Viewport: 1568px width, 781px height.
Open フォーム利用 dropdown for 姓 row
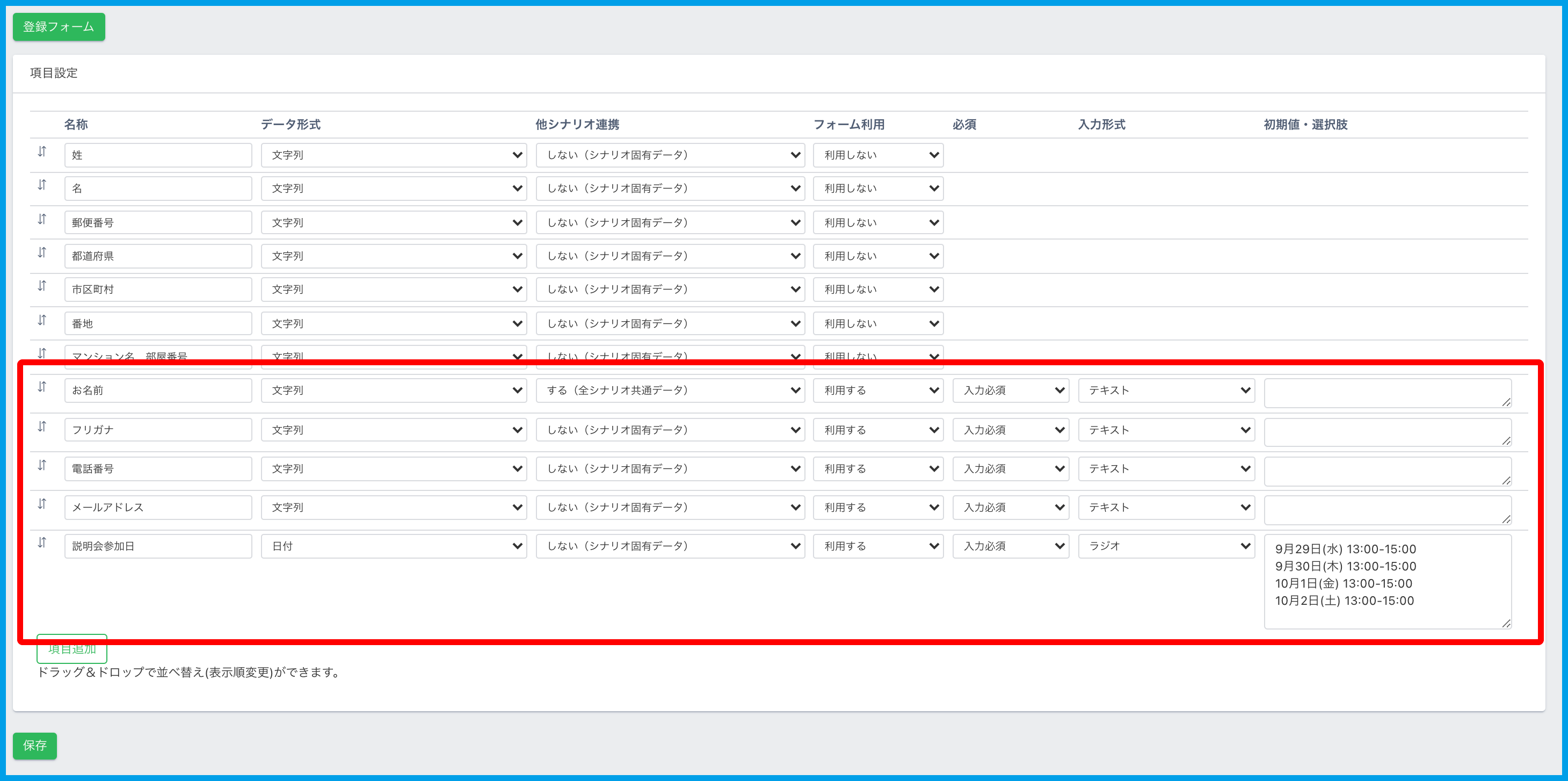(x=878, y=155)
